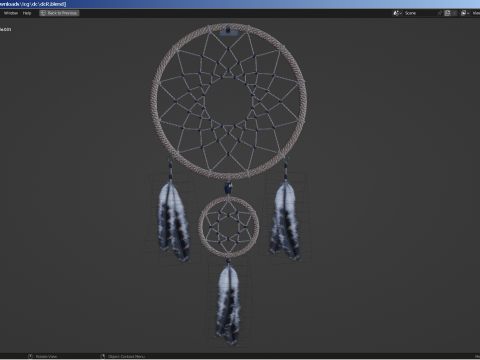Click the Scene name field

point(419,13)
